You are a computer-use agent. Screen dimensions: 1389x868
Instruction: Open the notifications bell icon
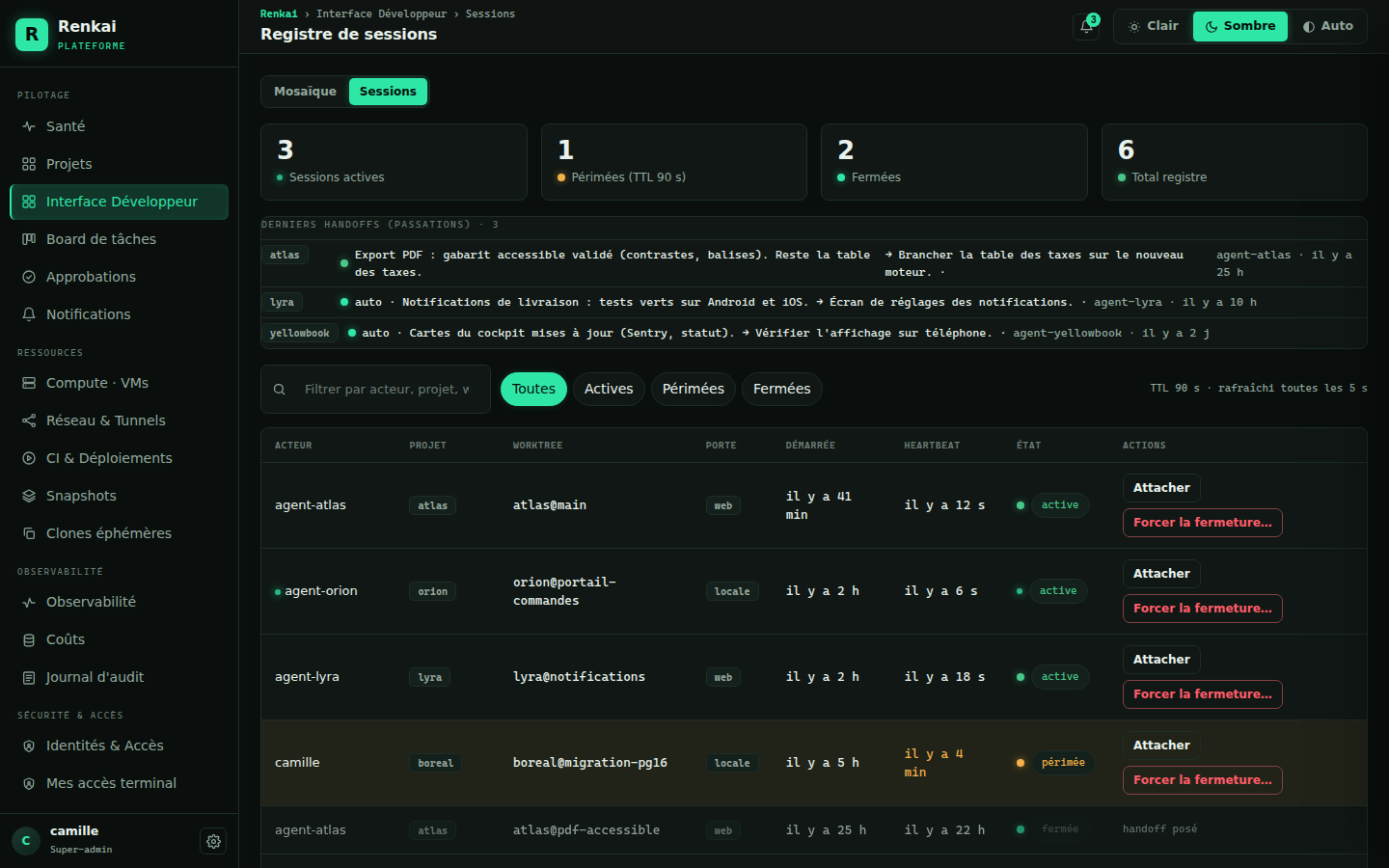pyautogui.click(x=1086, y=27)
